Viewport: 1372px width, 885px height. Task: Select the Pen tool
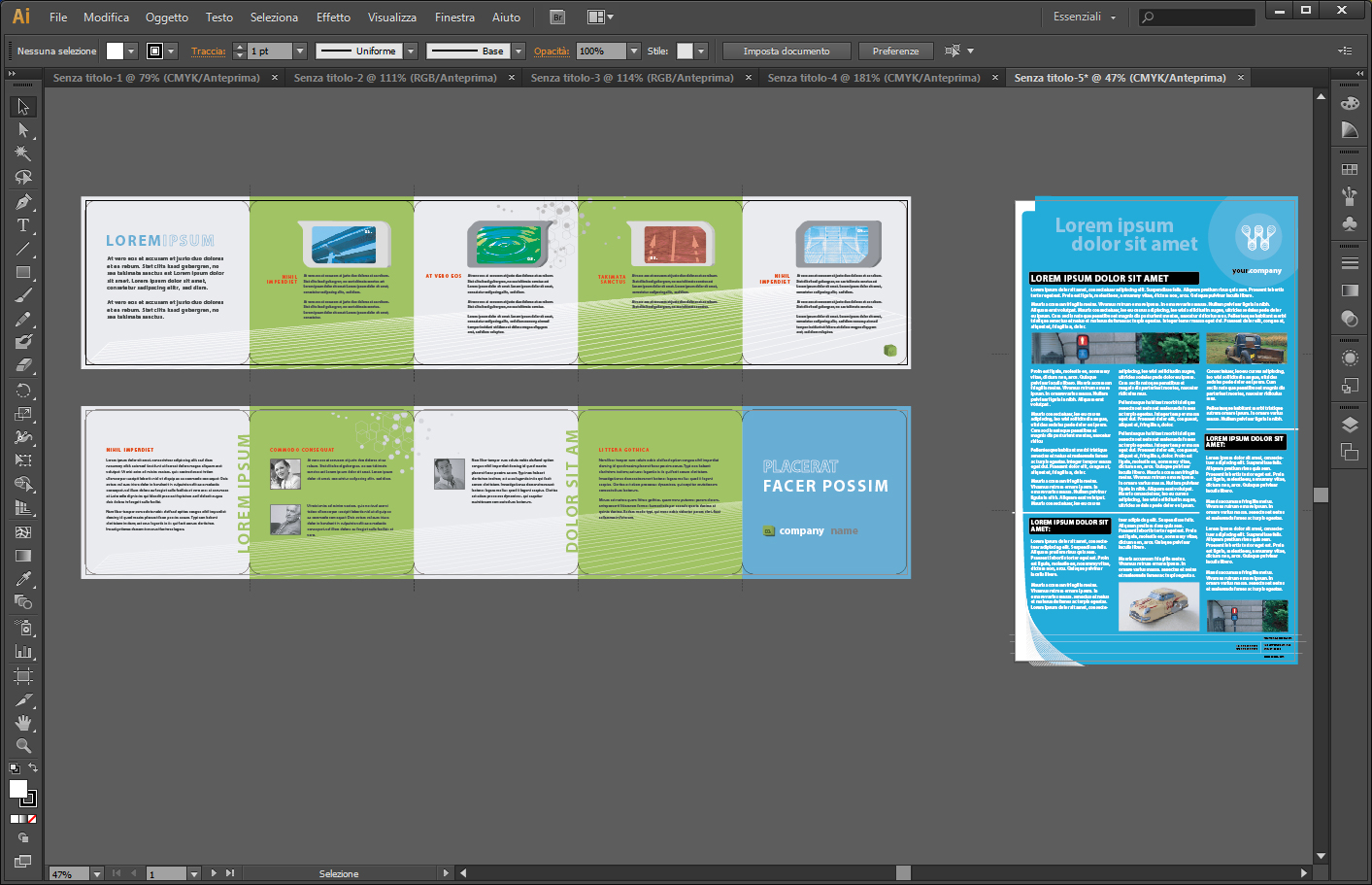23,202
